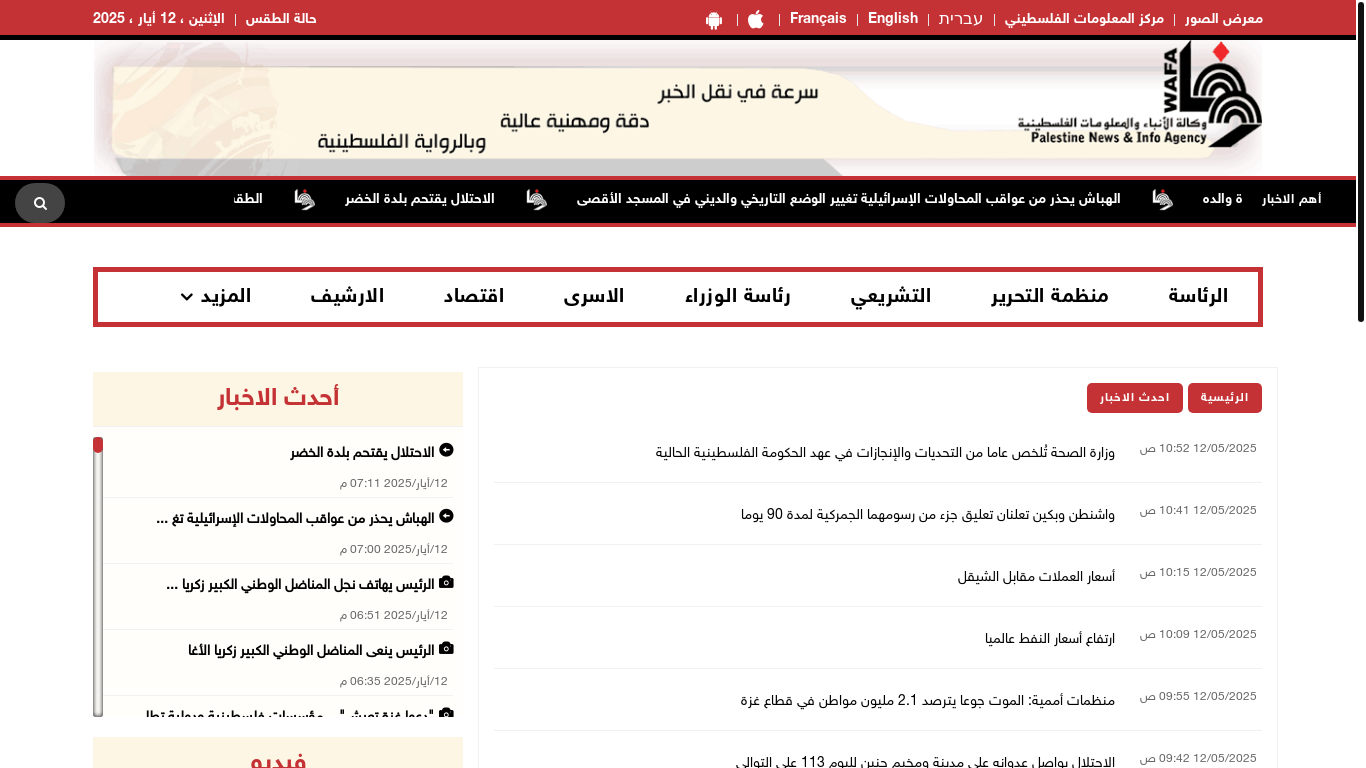Click the WAFA agency logo
Screen dimensions: 1366x768
(x=1140, y=95)
